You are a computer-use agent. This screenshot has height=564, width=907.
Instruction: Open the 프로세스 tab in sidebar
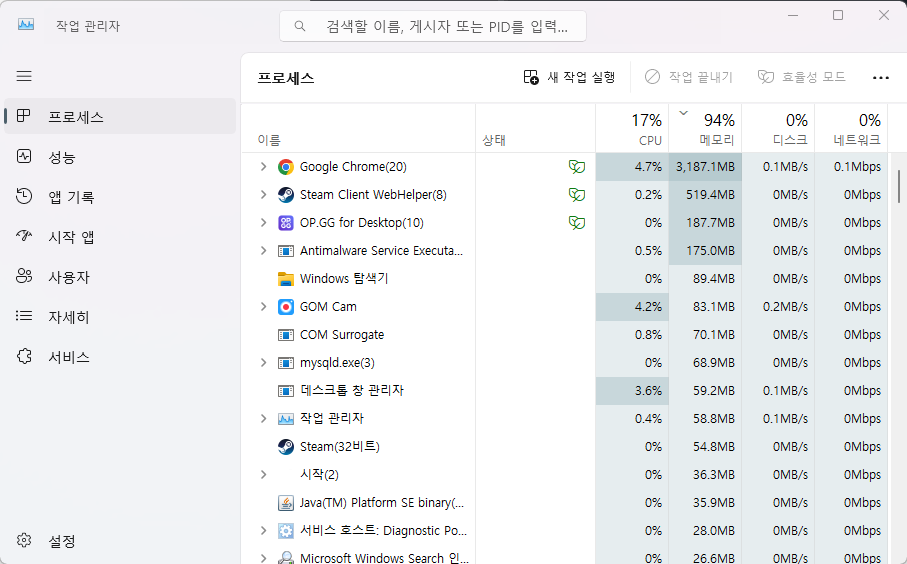[x=120, y=116]
